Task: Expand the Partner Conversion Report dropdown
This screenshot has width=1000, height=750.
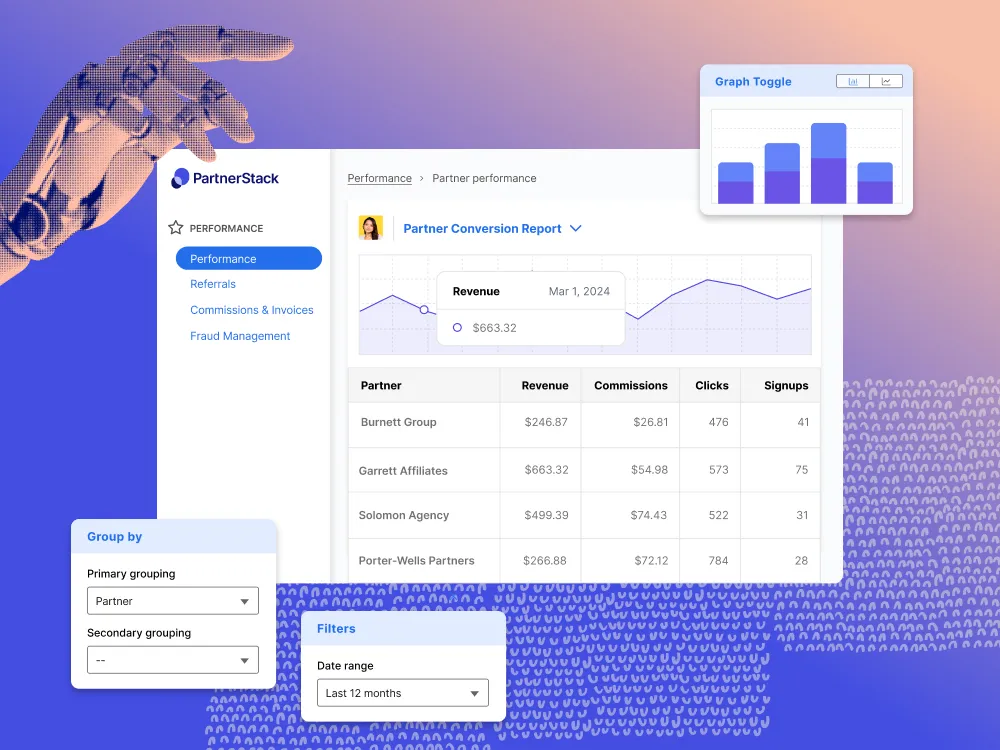Action: (576, 228)
